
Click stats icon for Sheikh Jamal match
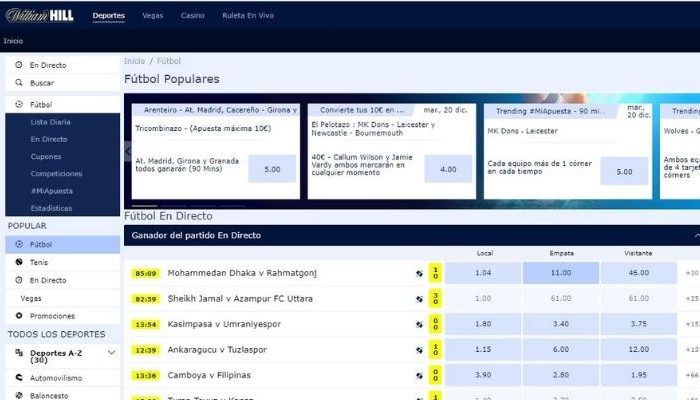pos(419,299)
